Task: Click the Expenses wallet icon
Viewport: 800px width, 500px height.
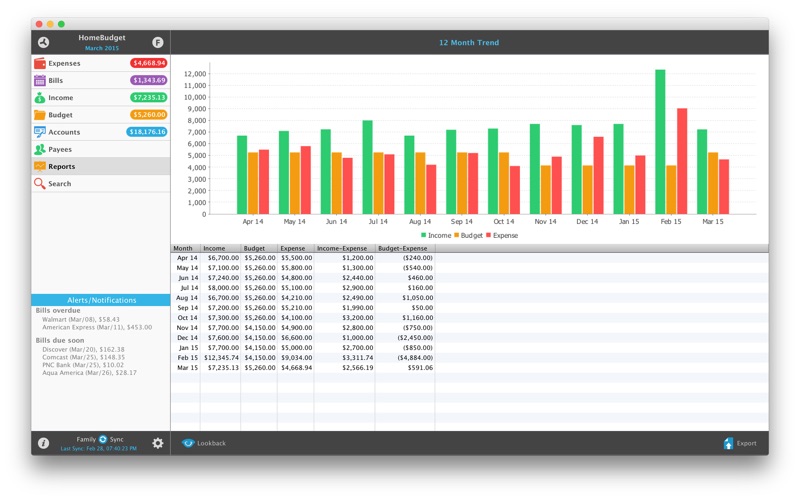Action: [x=40, y=63]
